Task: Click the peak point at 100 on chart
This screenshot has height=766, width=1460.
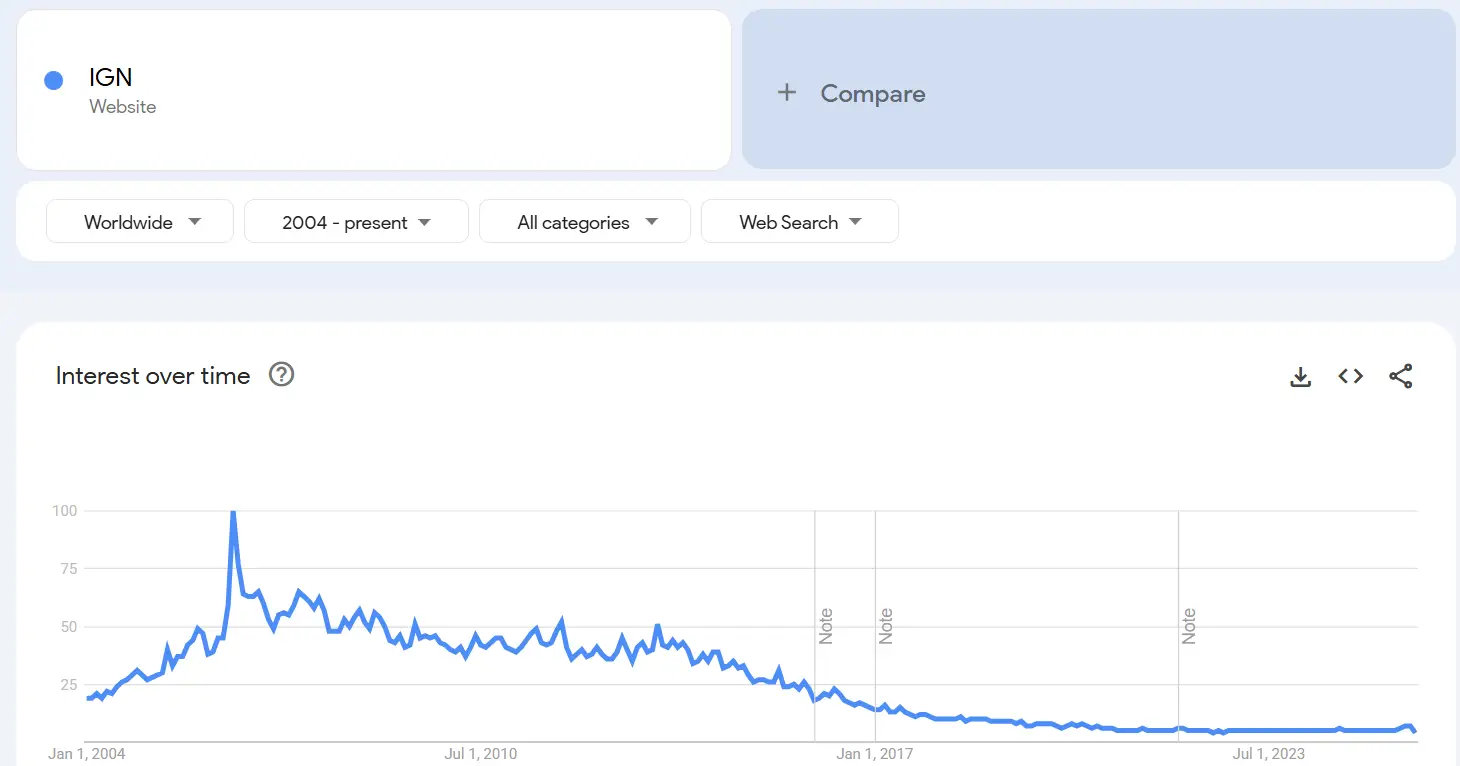Action: point(233,512)
